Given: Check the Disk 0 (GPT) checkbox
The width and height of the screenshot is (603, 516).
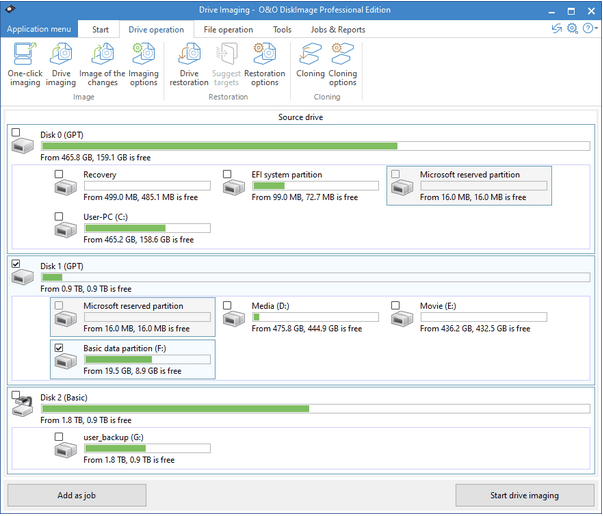Looking at the screenshot, I should 15,132.
